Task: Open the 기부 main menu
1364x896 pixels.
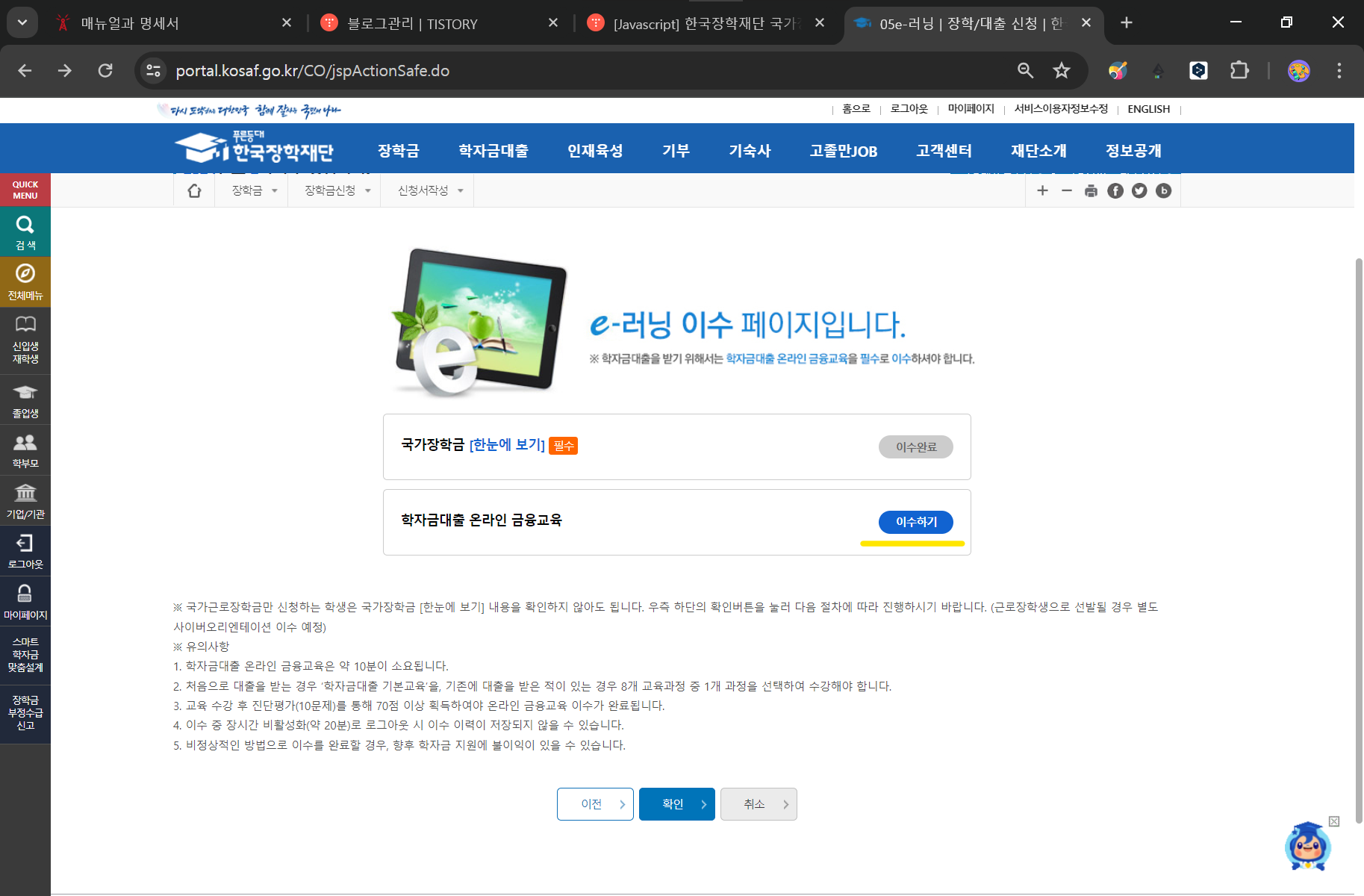Action: pyautogui.click(x=676, y=150)
